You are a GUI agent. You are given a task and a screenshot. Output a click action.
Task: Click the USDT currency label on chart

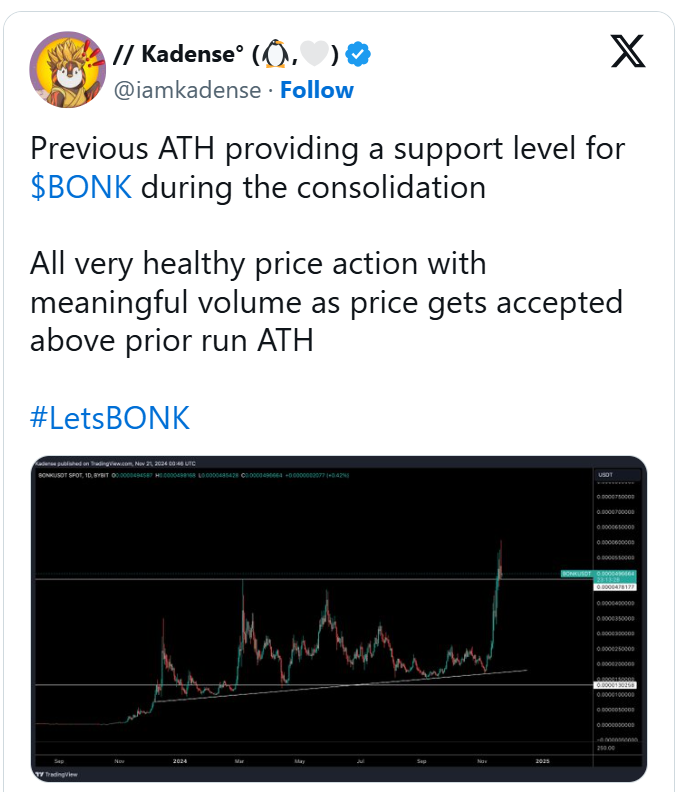click(605, 474)
